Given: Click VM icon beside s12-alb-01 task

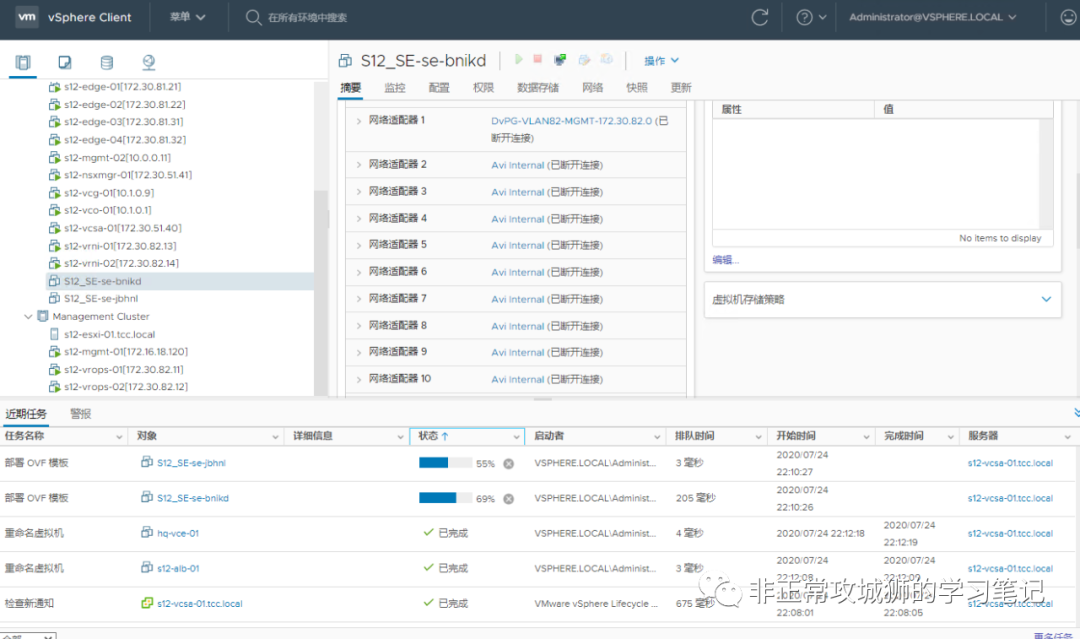Looking at the screenshot, I should (147, 567).
